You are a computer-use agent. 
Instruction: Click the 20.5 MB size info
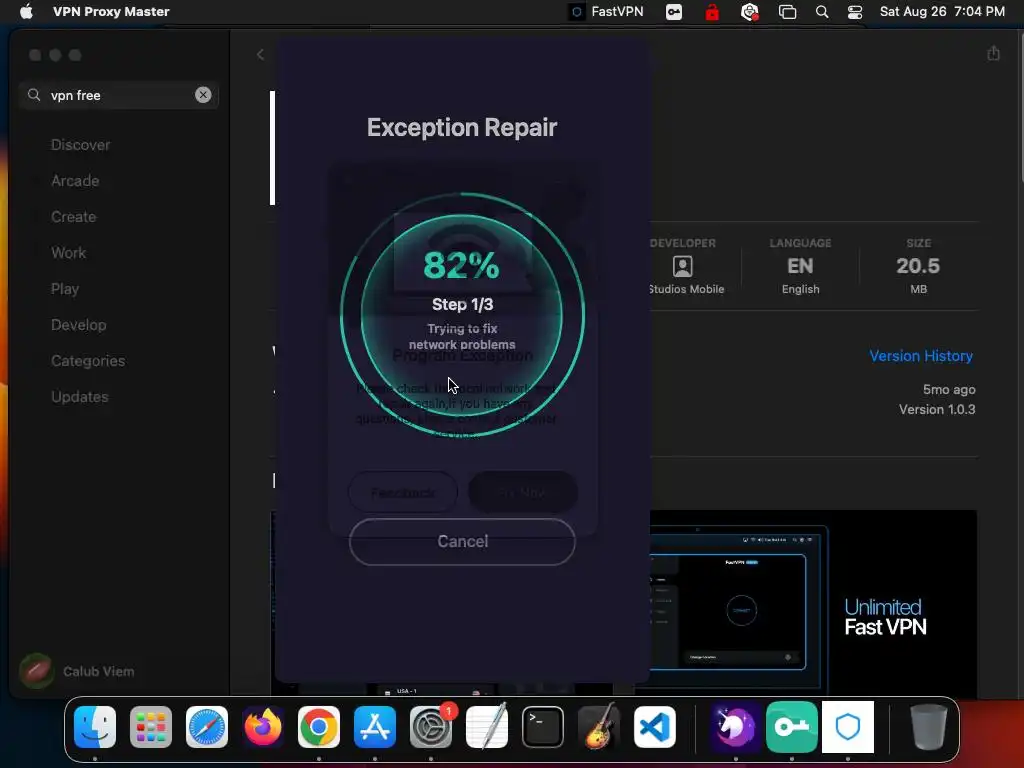(918, 266)
